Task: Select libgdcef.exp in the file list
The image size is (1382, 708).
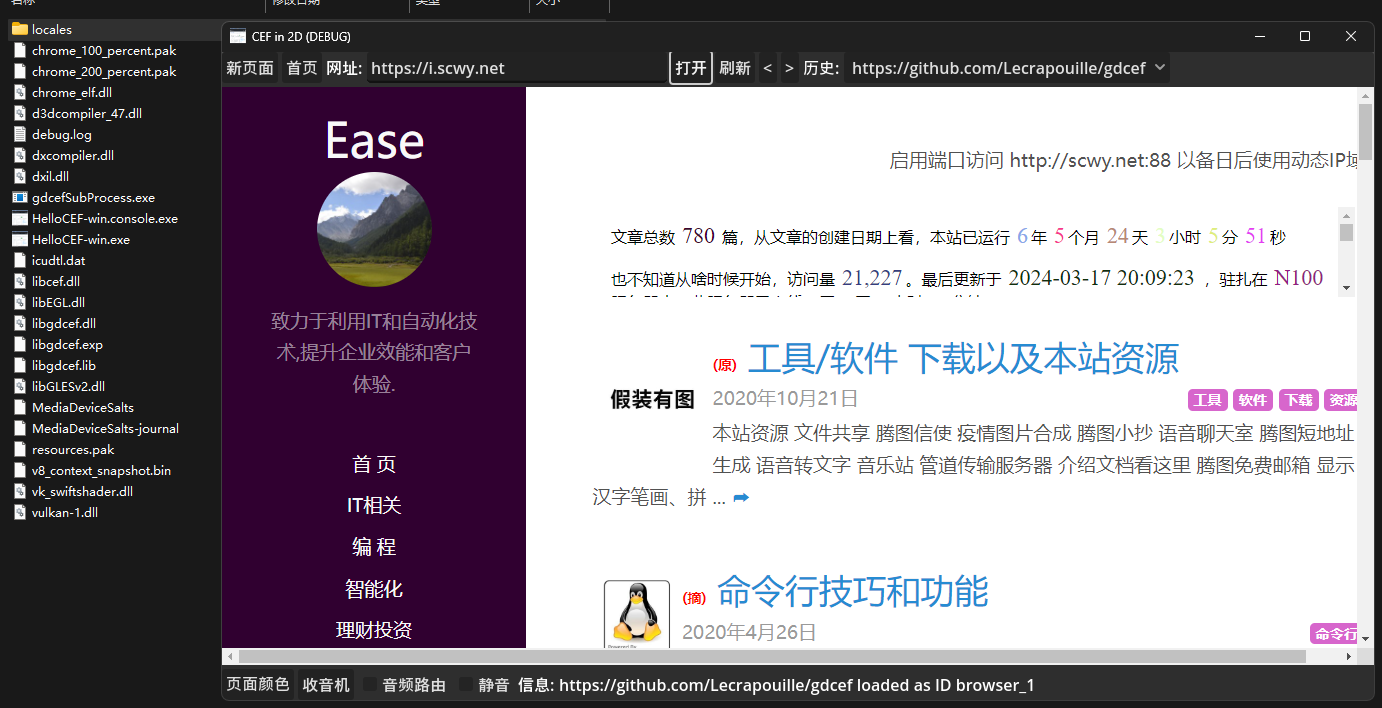Action: pos(67,345)
